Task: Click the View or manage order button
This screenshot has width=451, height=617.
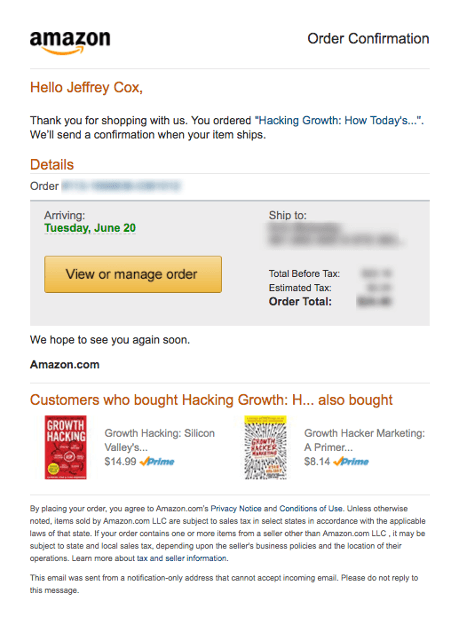Action: pos(133,274)
